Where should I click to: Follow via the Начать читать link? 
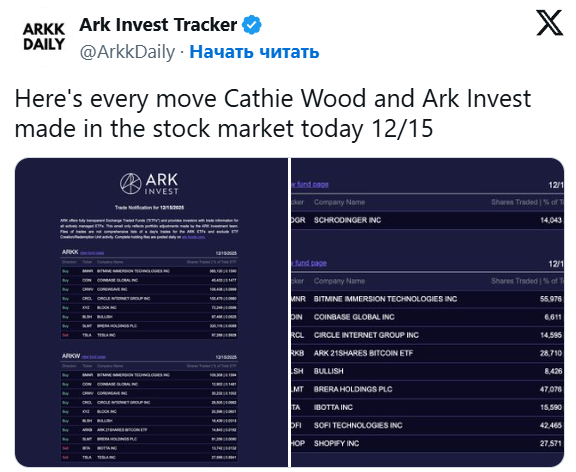pyautogui.click(x=254, y=52)
